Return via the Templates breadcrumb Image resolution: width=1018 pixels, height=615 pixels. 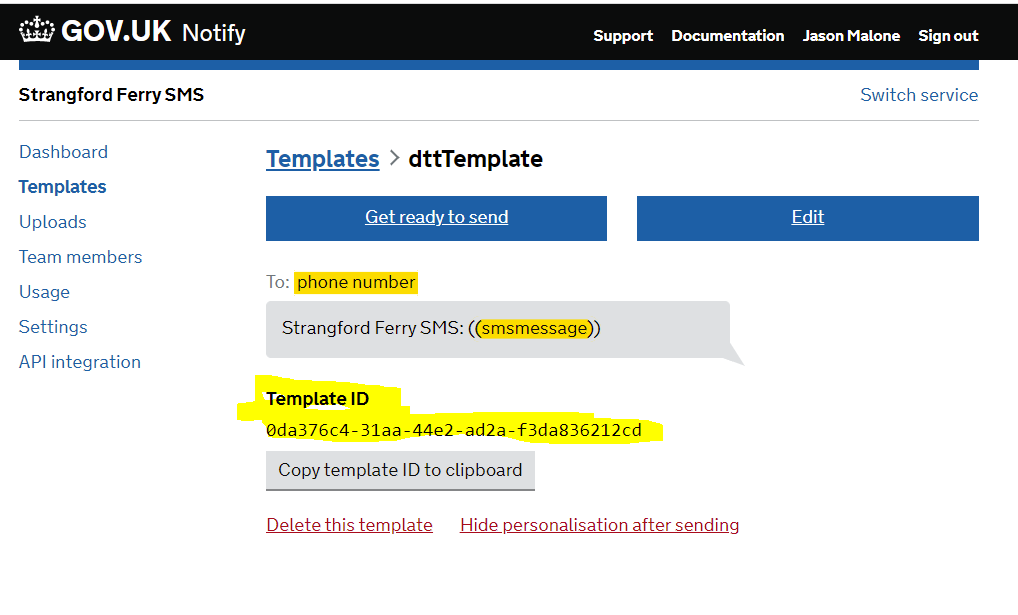(x=322, y=158)
